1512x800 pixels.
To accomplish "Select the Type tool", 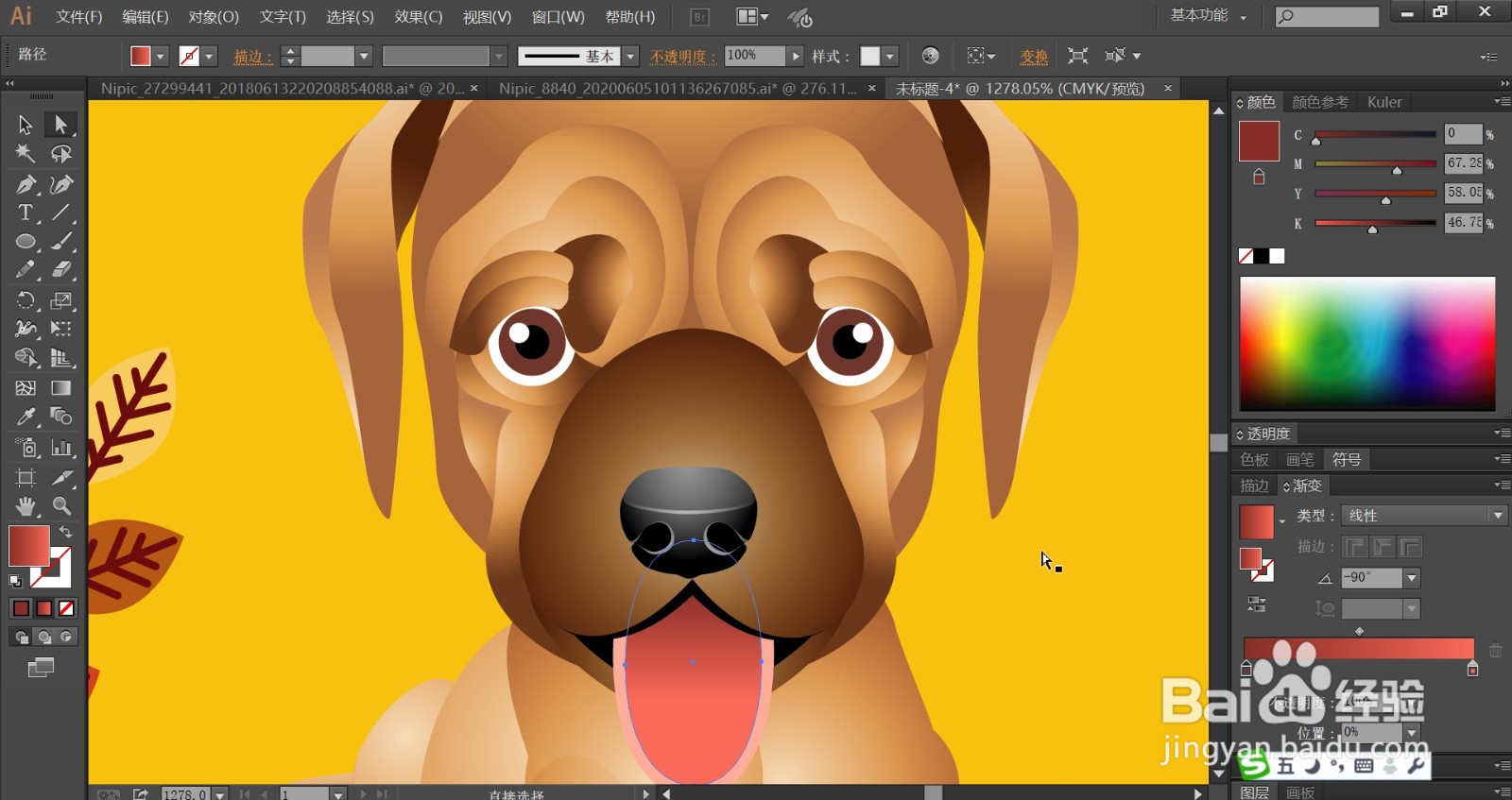I will (26, 213).
